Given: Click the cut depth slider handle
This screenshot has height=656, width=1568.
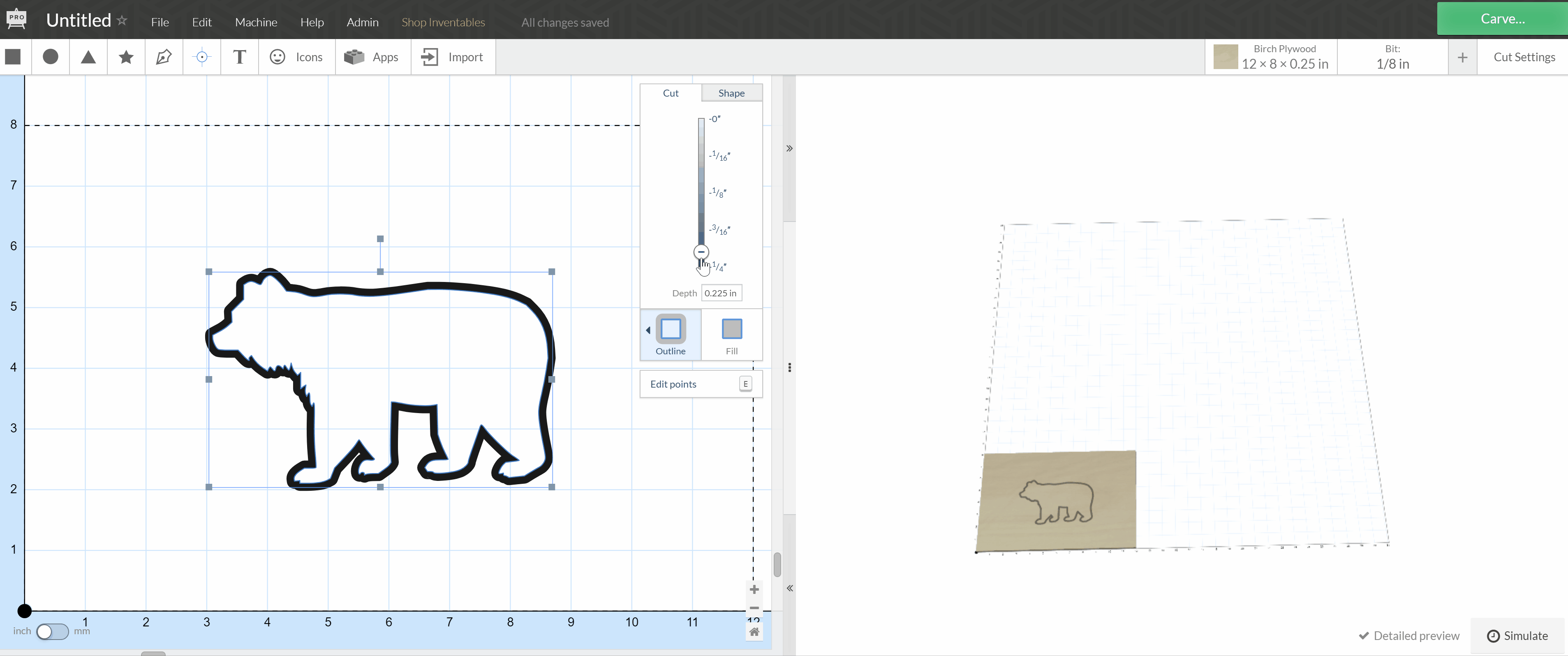Looking at the screenshot, I should (x=701, y=252).
